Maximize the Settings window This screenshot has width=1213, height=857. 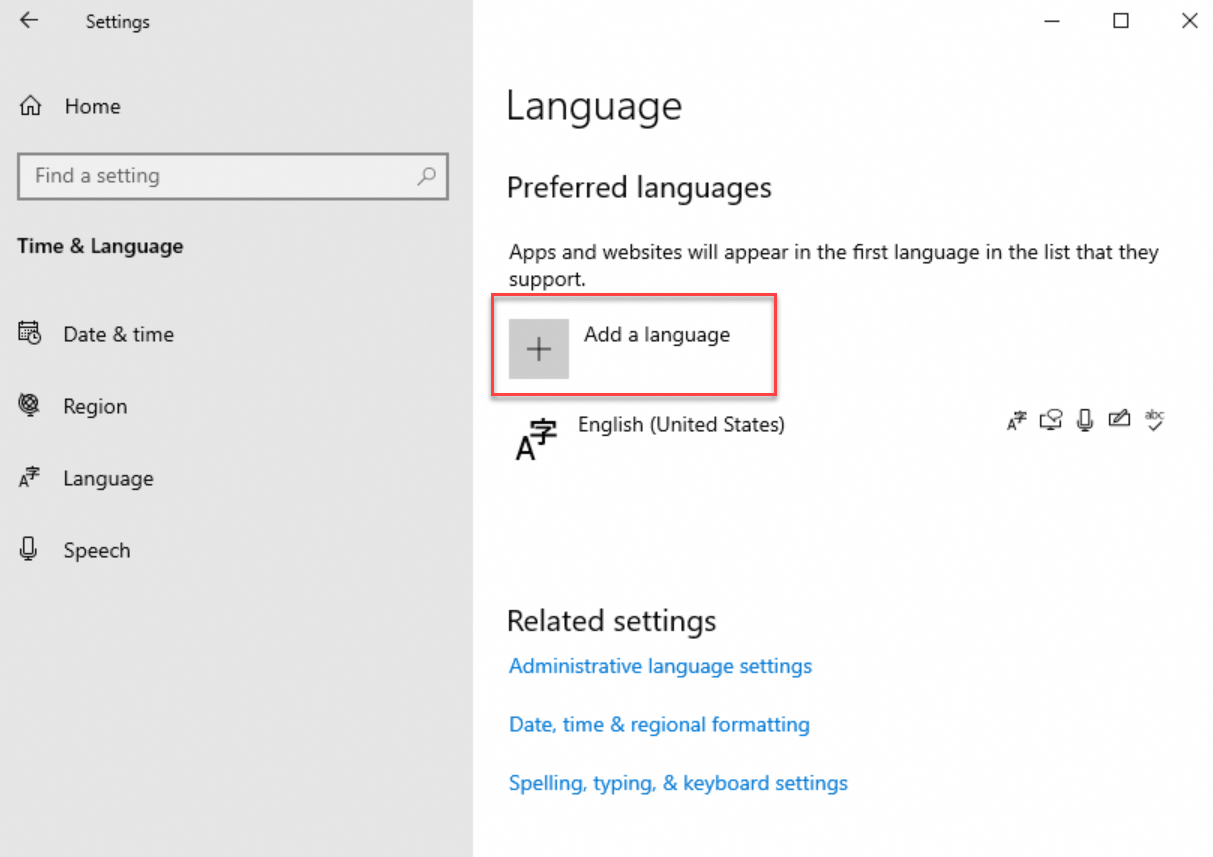[1121, 21]
